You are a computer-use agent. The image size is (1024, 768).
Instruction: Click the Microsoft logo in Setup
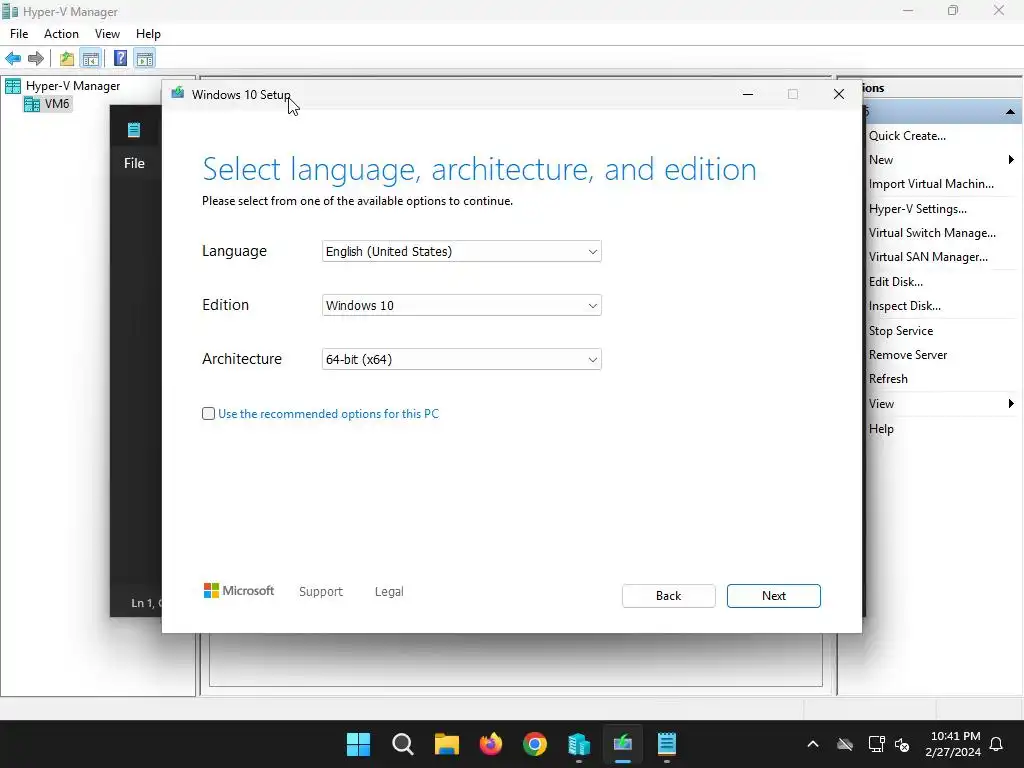tap(239, 591)
